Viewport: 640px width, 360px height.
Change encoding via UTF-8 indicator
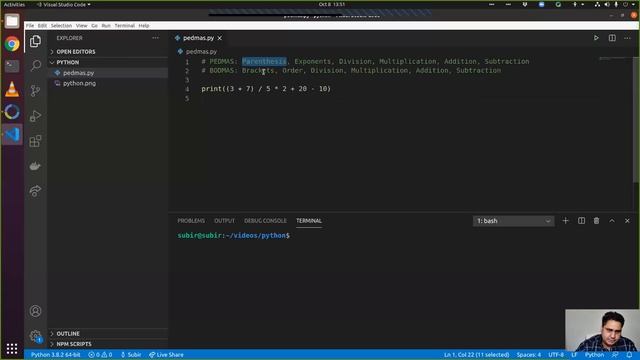click(x=556, y=355)
